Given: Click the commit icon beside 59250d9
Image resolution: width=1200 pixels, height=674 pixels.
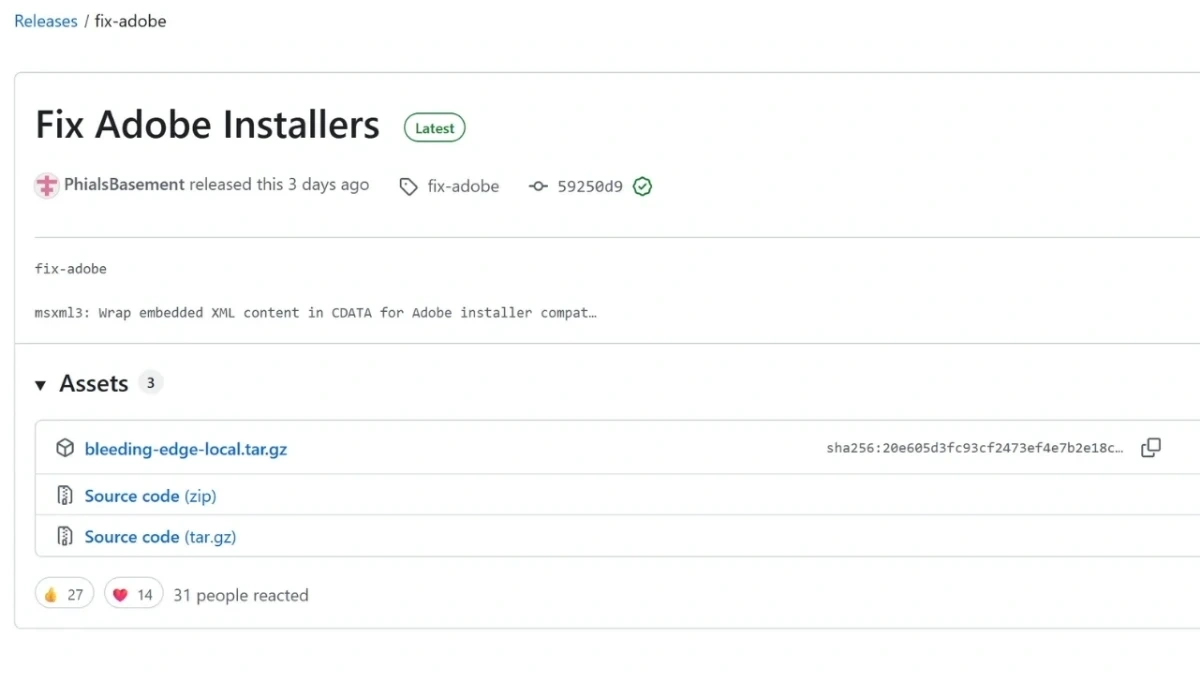Looking at the screenshot, I should [538, 186].
